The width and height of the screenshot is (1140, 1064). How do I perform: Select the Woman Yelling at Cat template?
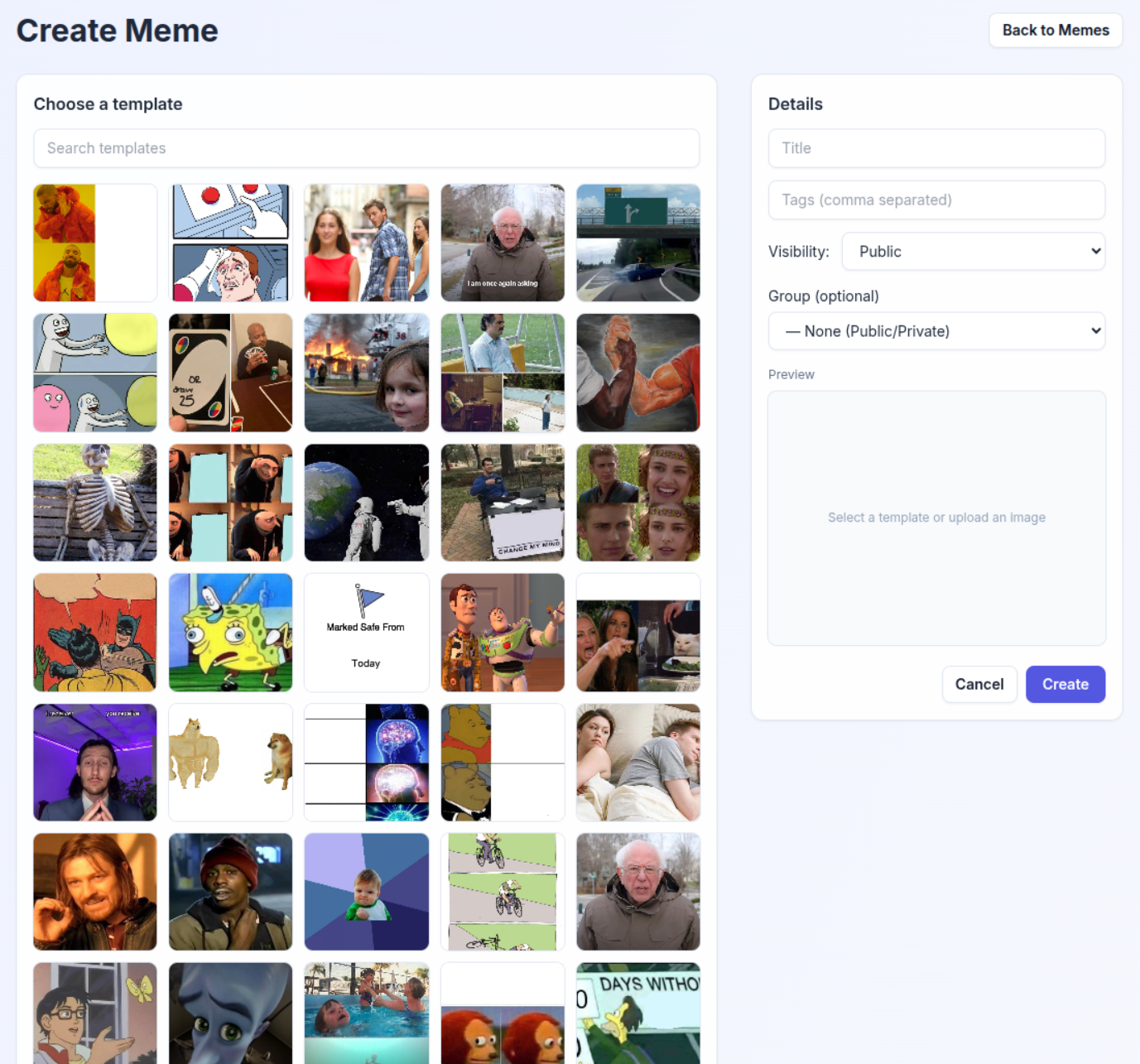[638, 633]
